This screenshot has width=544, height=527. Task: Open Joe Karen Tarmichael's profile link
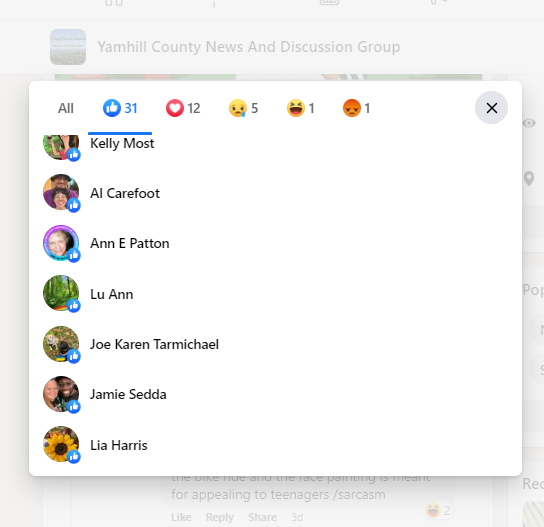[154, 344]
